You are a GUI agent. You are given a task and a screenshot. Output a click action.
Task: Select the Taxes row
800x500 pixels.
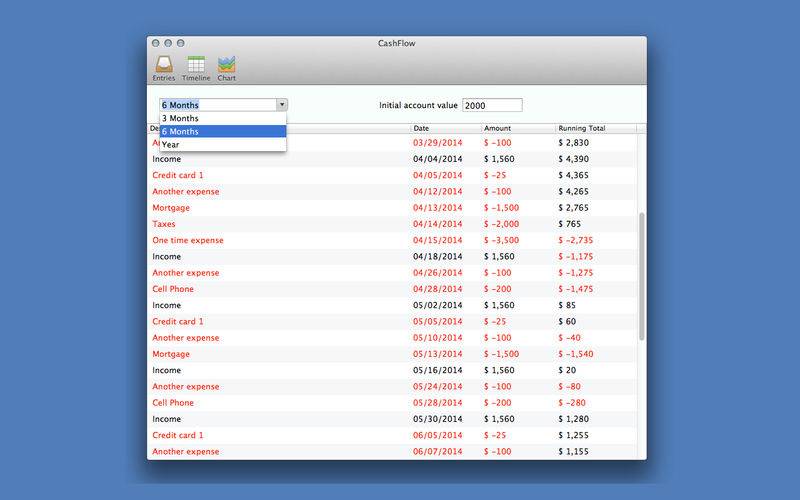pos(392,224)
